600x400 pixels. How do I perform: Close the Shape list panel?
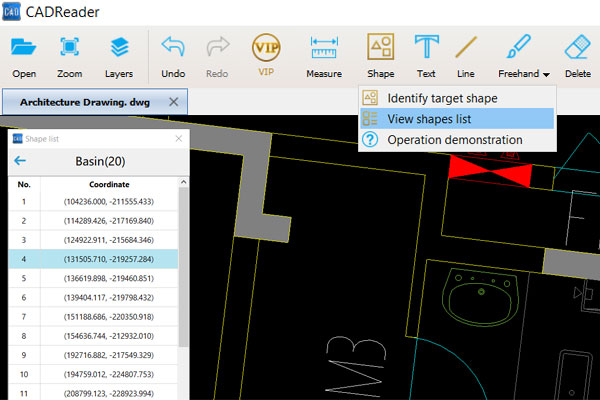pos(179,139)
